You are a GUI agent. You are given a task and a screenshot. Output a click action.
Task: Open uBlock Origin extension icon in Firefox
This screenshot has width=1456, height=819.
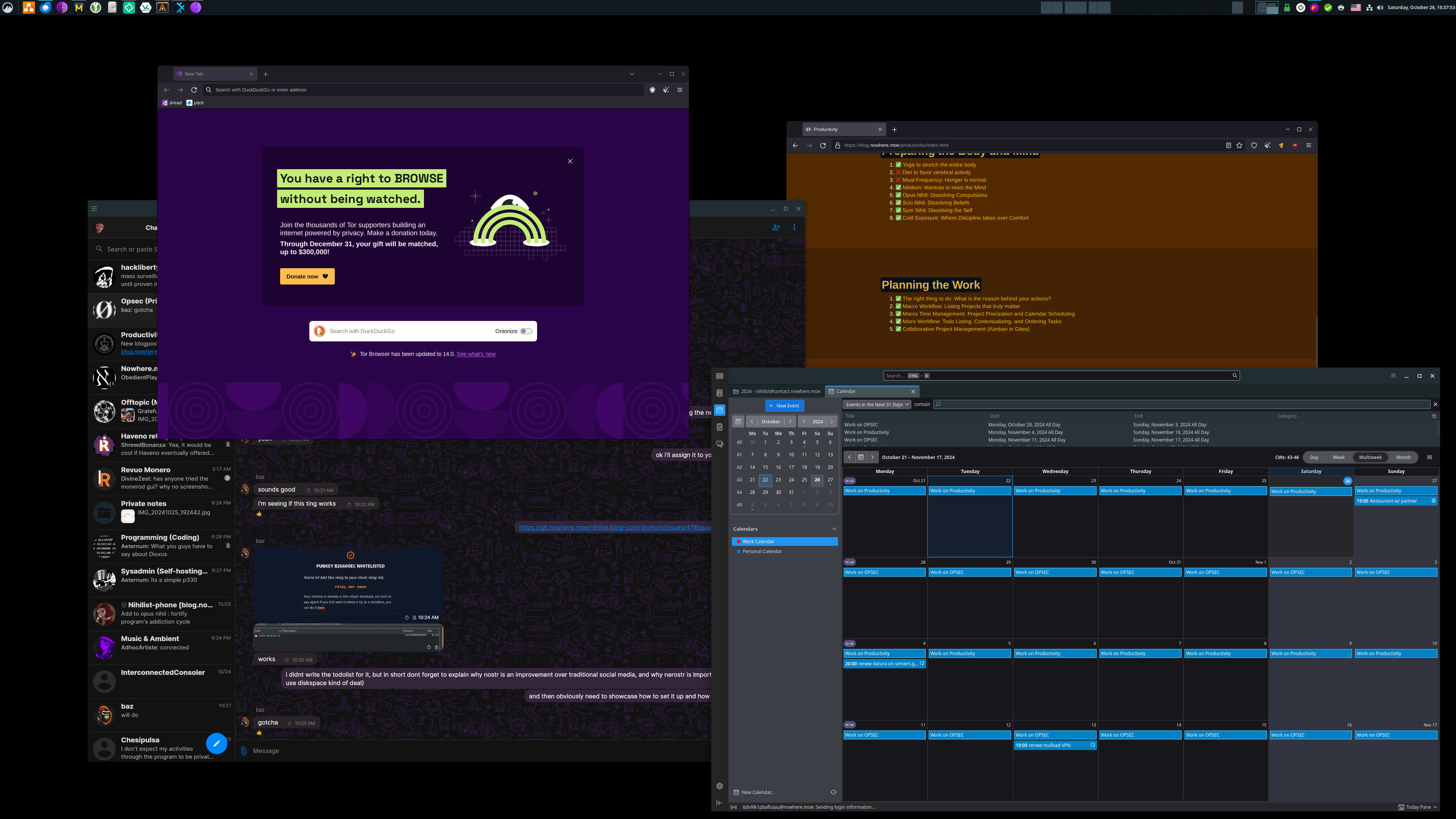coord(1295,146)
